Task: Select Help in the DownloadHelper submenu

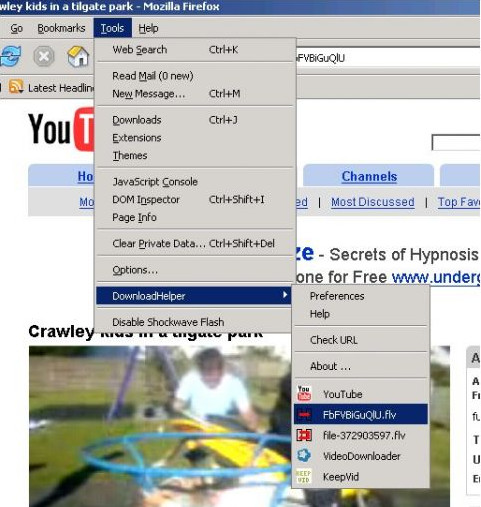Action: (x=361, y=314)
